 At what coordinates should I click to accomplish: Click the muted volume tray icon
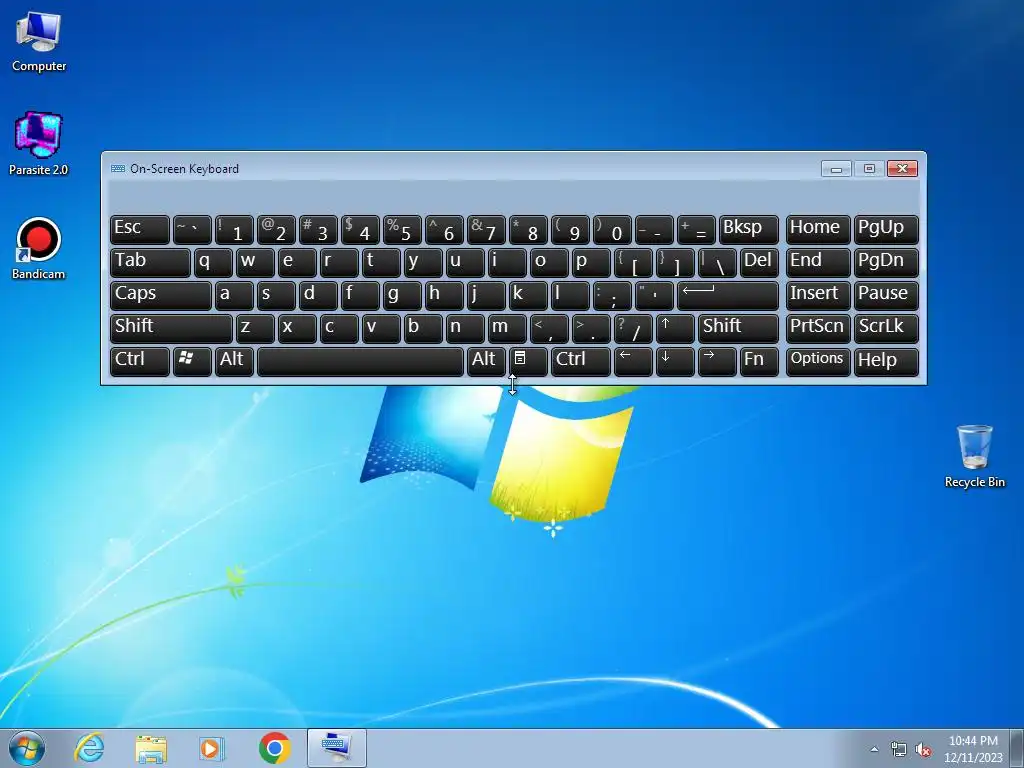[923, 750]
